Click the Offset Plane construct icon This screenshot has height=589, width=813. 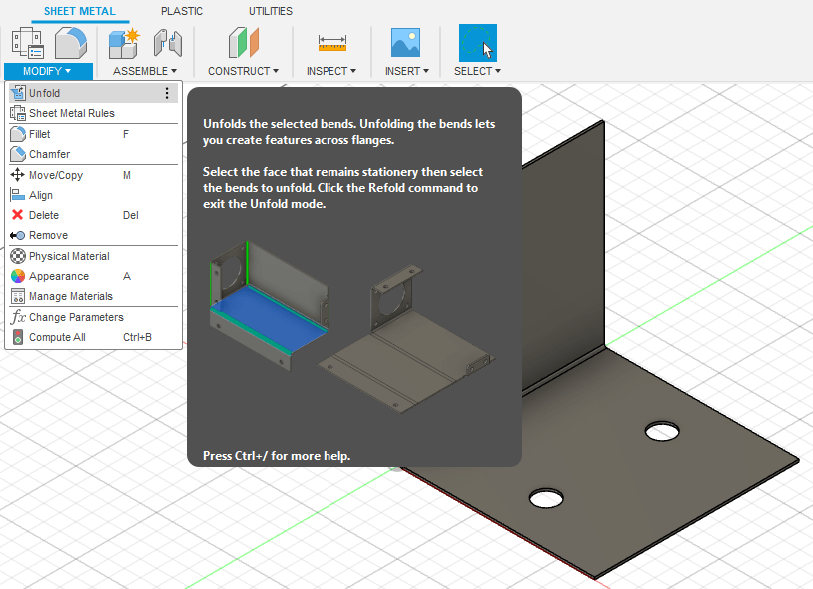pos(243,43)
